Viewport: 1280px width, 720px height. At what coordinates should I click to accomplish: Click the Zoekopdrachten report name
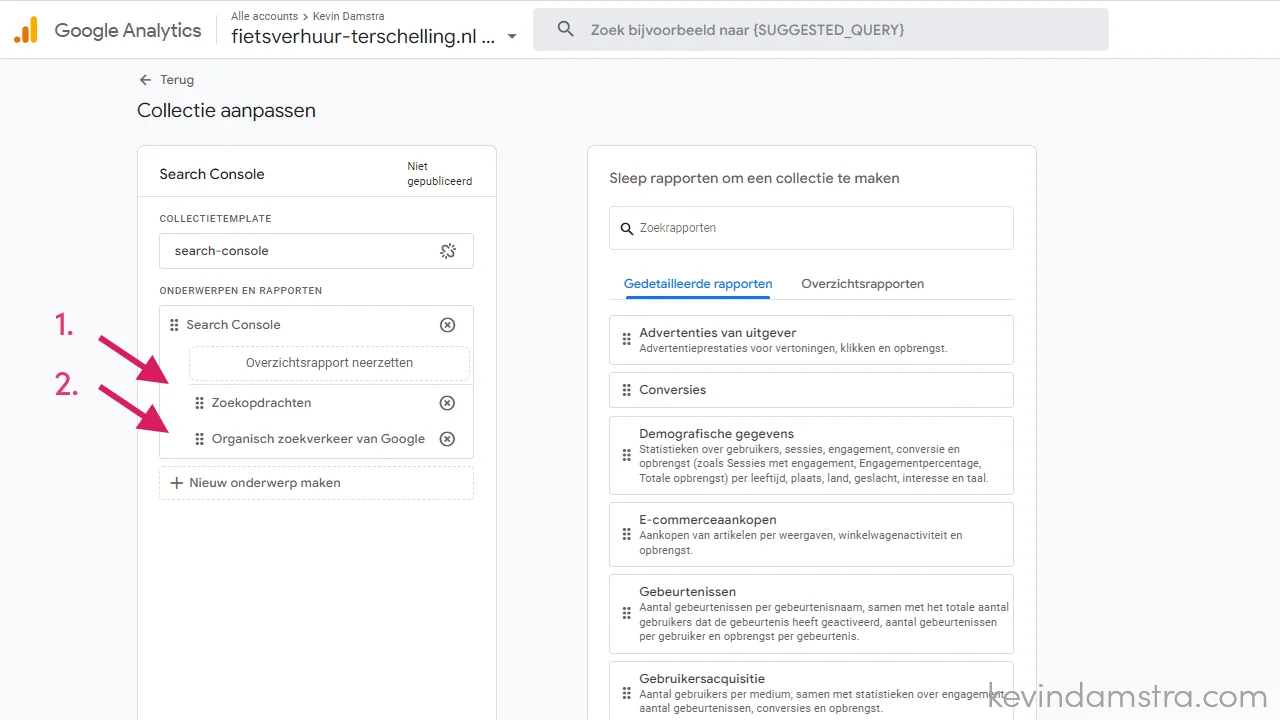(261, 403)
